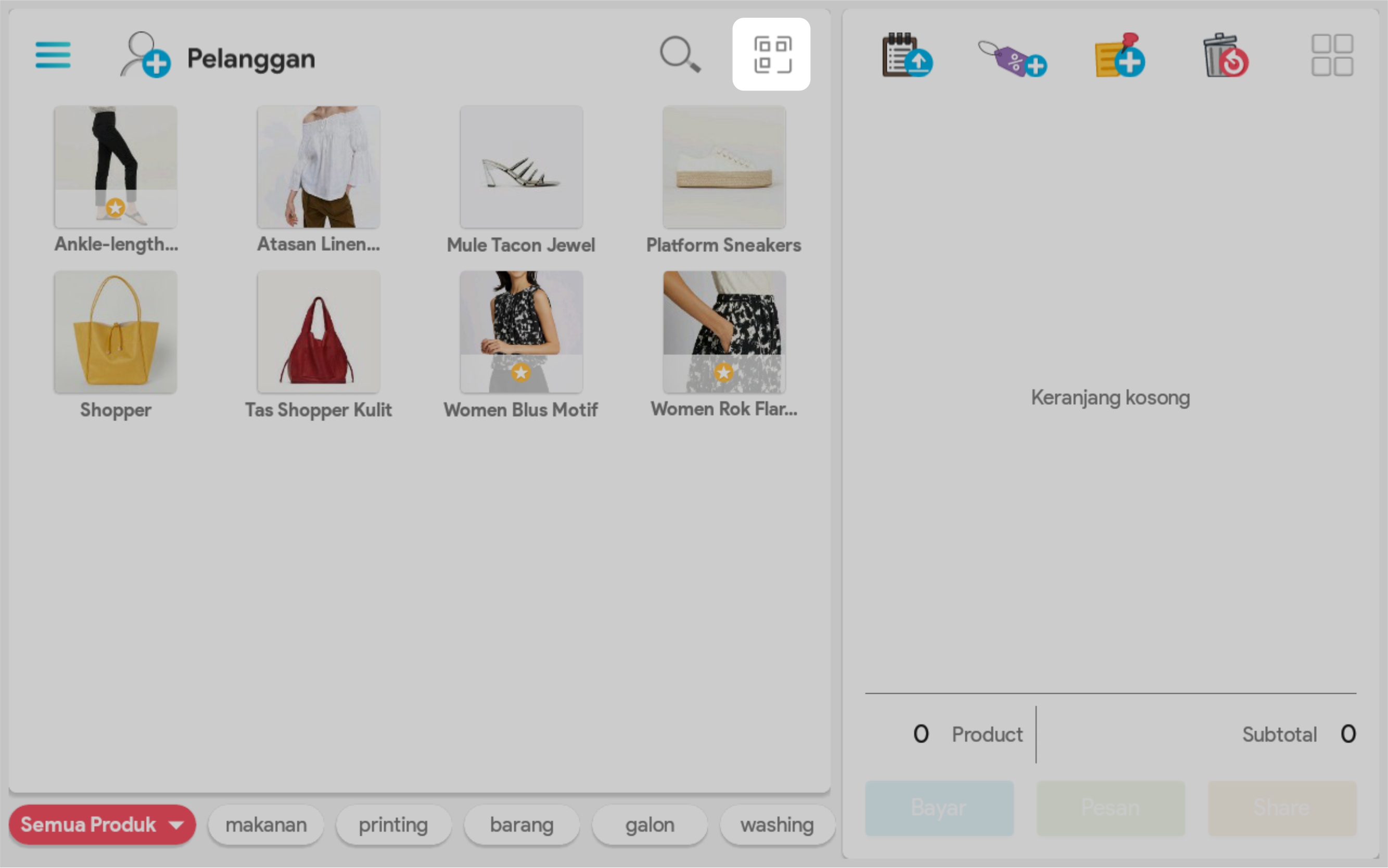Screen dimensions: 1388x868
Task: Click the search magnifier icon
Action: 680,55
